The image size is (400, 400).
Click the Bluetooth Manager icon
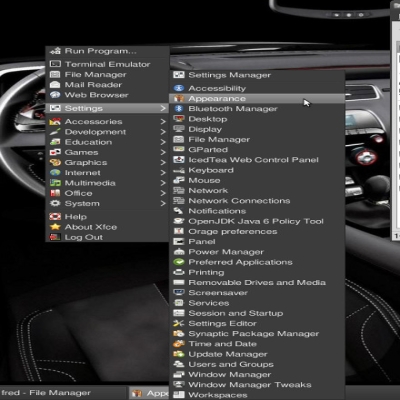click(179, 109)
